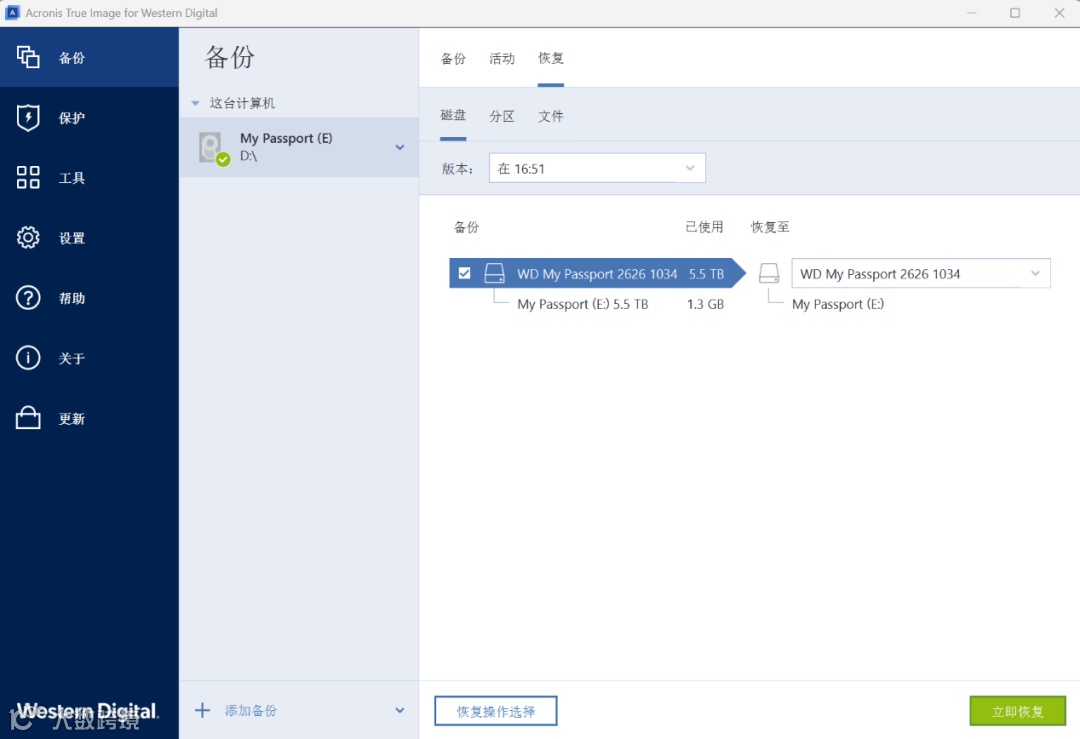This screenshot has height=739, width=1080.
Task: Open 更新 in the sidebar
Action: click(x=72, y=418)
